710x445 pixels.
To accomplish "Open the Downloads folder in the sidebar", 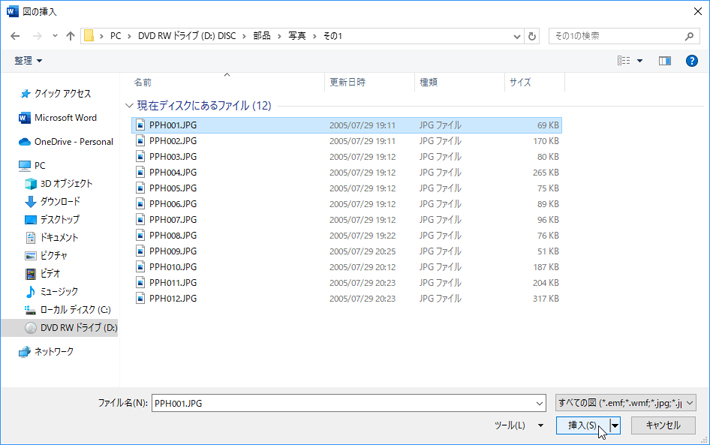I will [60, 201].
